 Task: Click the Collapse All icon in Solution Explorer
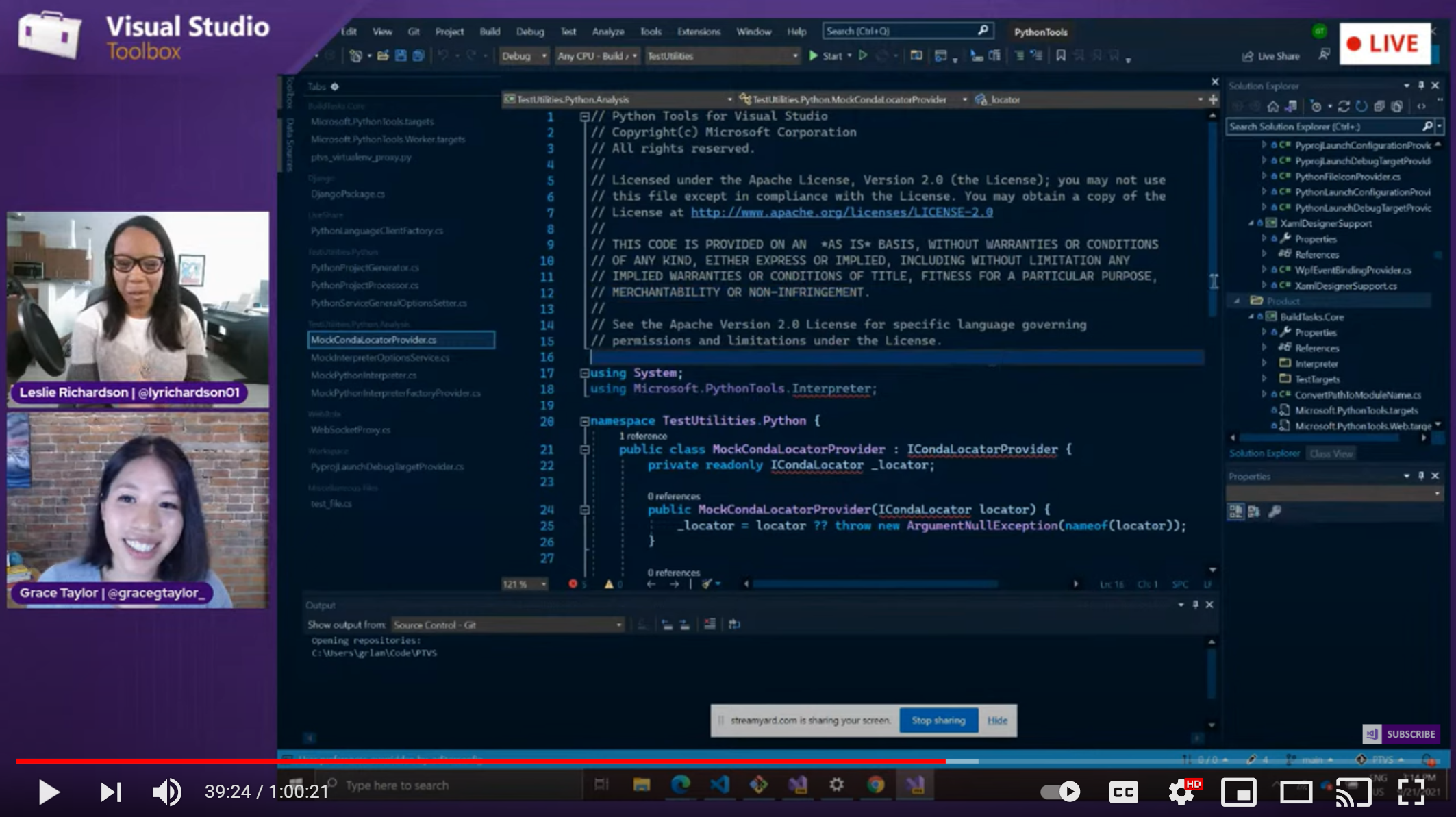point(1379,106)
